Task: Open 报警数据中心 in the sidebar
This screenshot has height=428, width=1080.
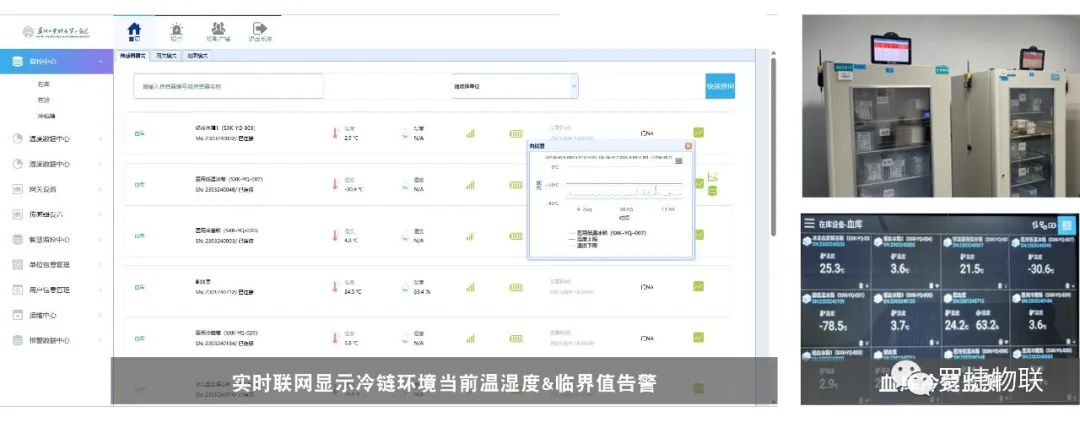Action: click(x=50, y=340)
